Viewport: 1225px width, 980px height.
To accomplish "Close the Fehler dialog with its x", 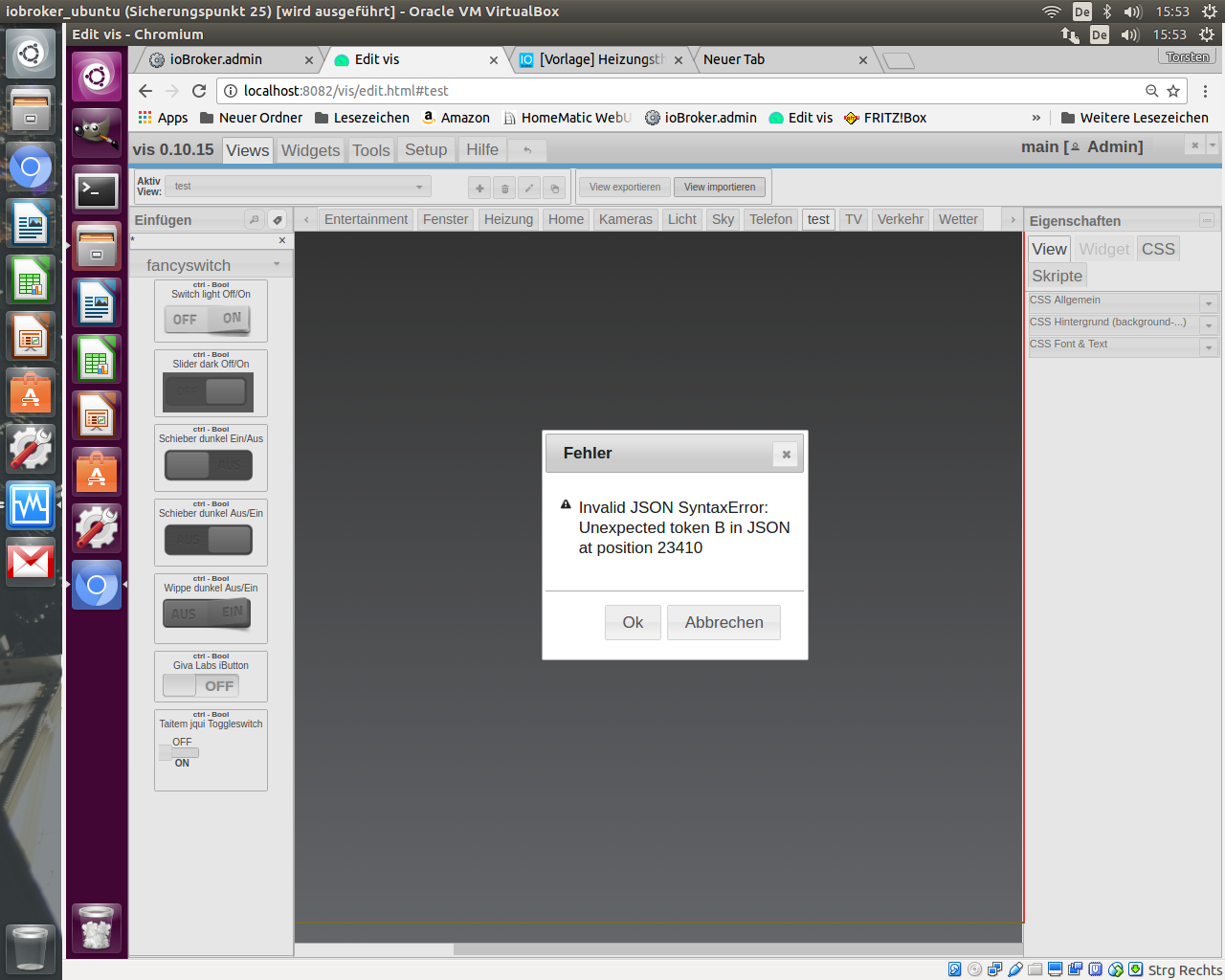I will pos(786,455).
